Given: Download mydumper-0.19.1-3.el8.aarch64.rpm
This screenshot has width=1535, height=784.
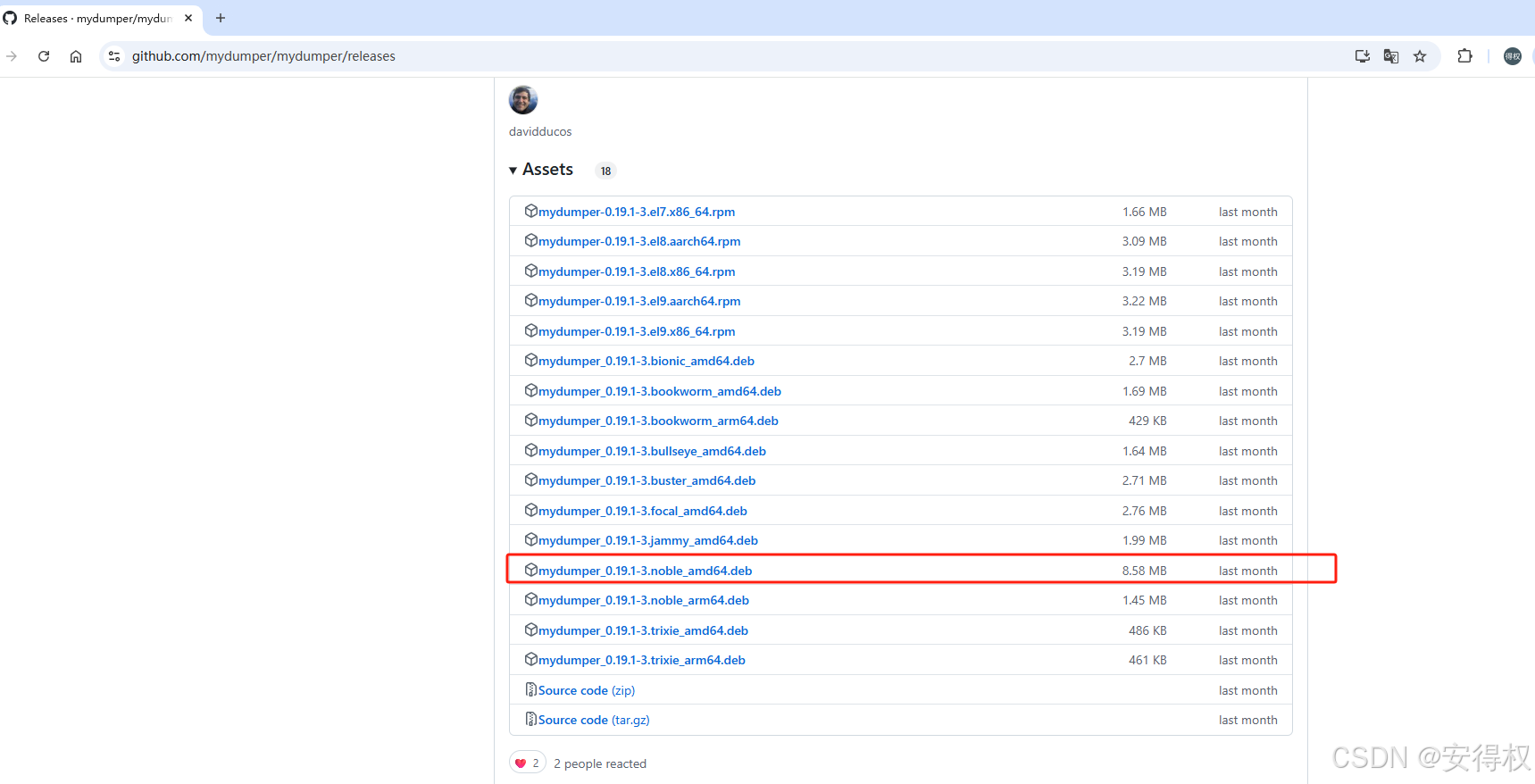Looking at the screenshot, I should point(639,241).
